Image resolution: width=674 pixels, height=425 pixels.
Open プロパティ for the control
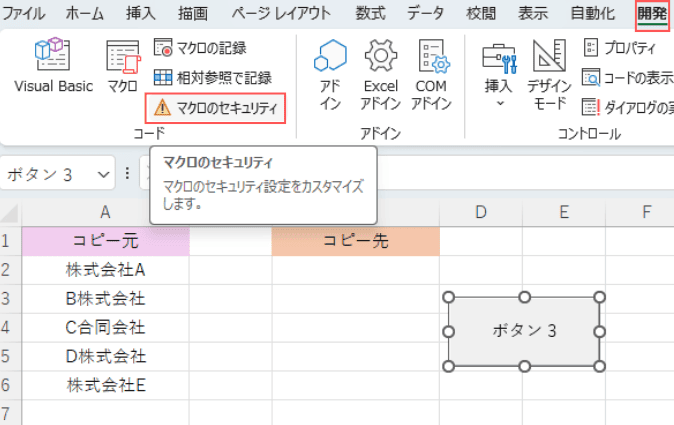pyautogui.click(x=620, y=48)
